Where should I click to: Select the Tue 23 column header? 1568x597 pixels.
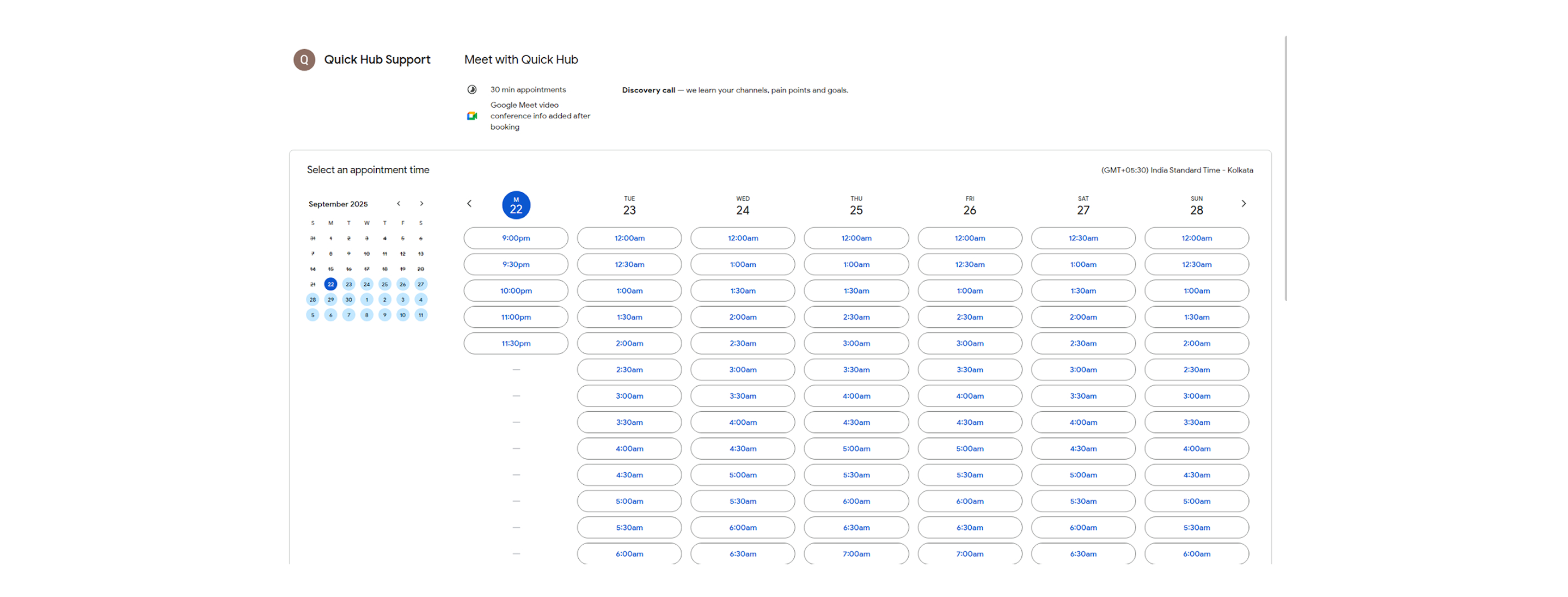pyautogui.click(x=629, y=206)
